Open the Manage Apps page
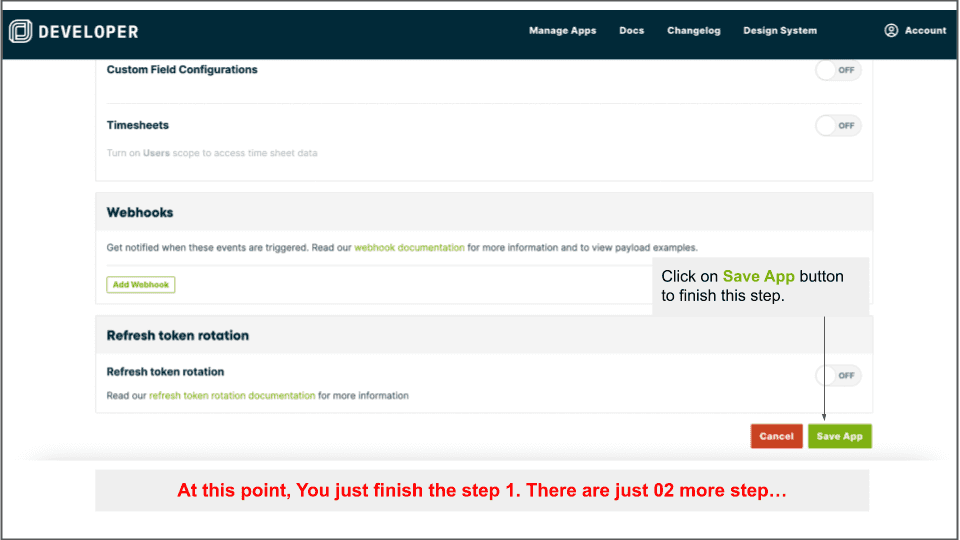Screen dimensions: 960x540 (562, 31)
